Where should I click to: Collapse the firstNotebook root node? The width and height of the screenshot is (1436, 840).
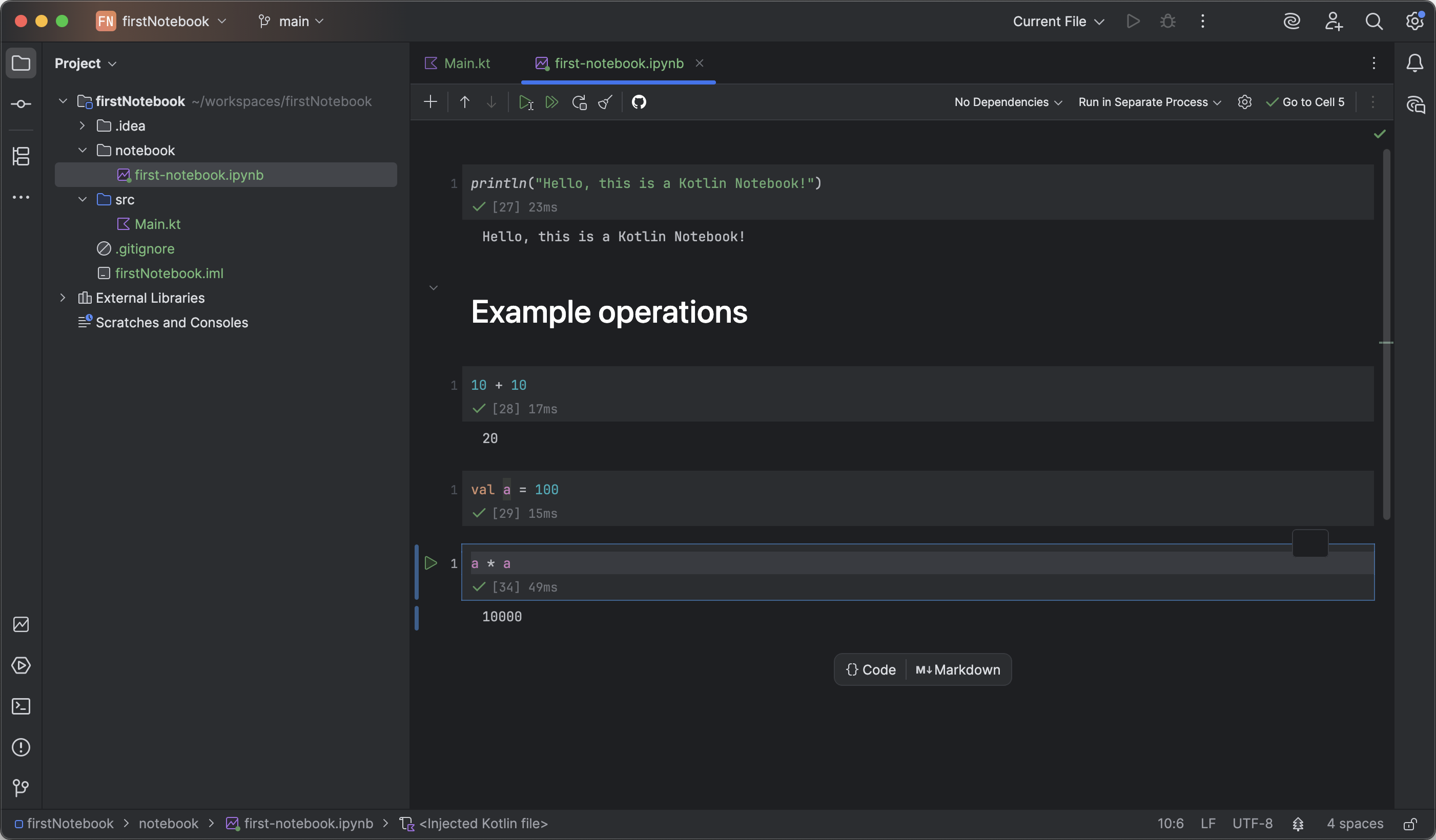click(63, 101)
